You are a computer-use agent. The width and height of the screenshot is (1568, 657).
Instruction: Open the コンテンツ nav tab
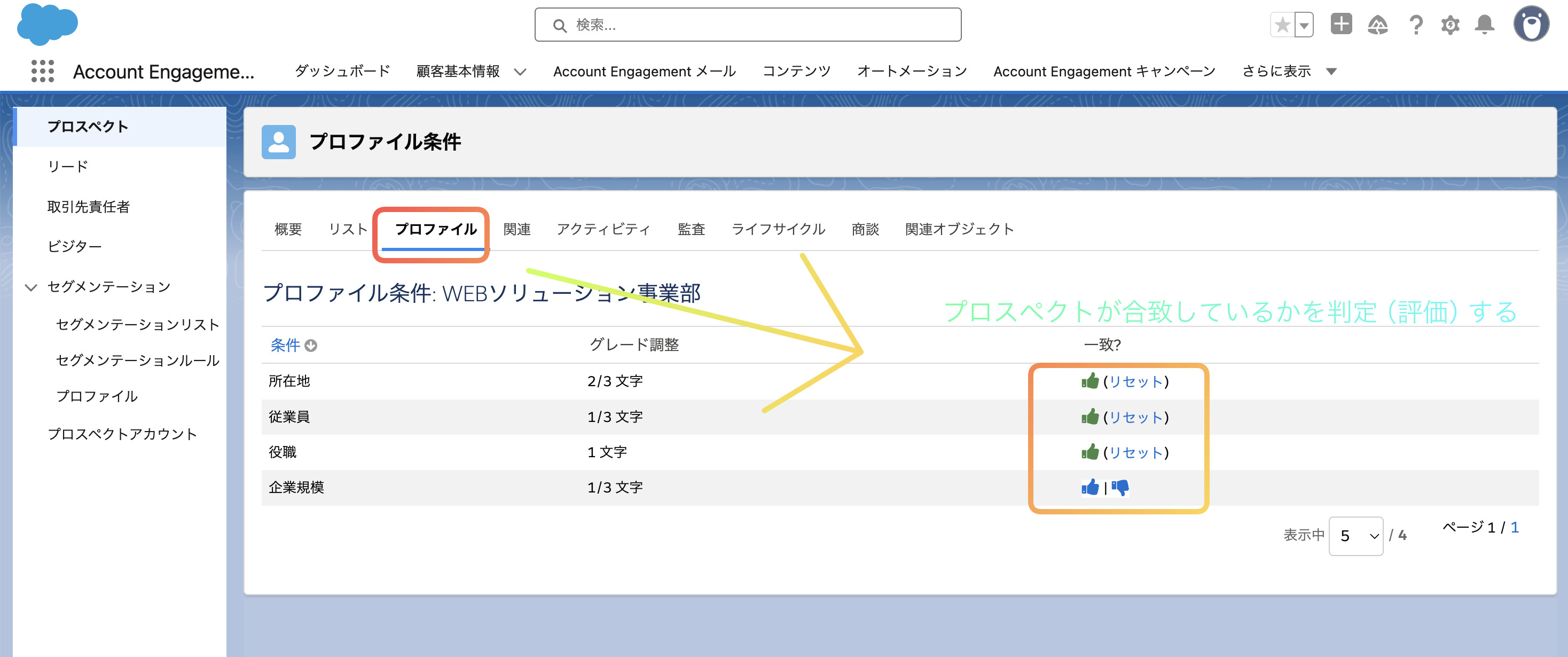[x=796, y=71]
